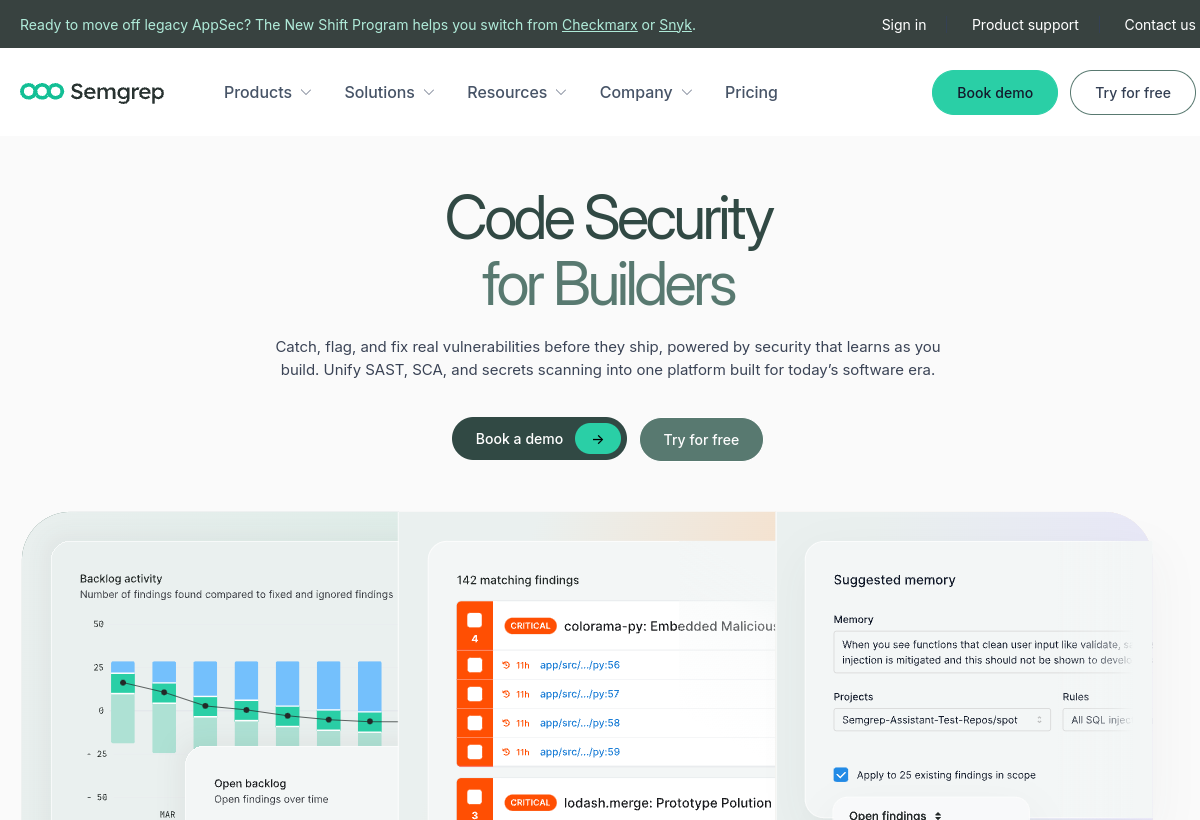
Task: Open Projects dropdown Semgrep-Assistant-Test-Repos/spot
Action: [942, 720]
